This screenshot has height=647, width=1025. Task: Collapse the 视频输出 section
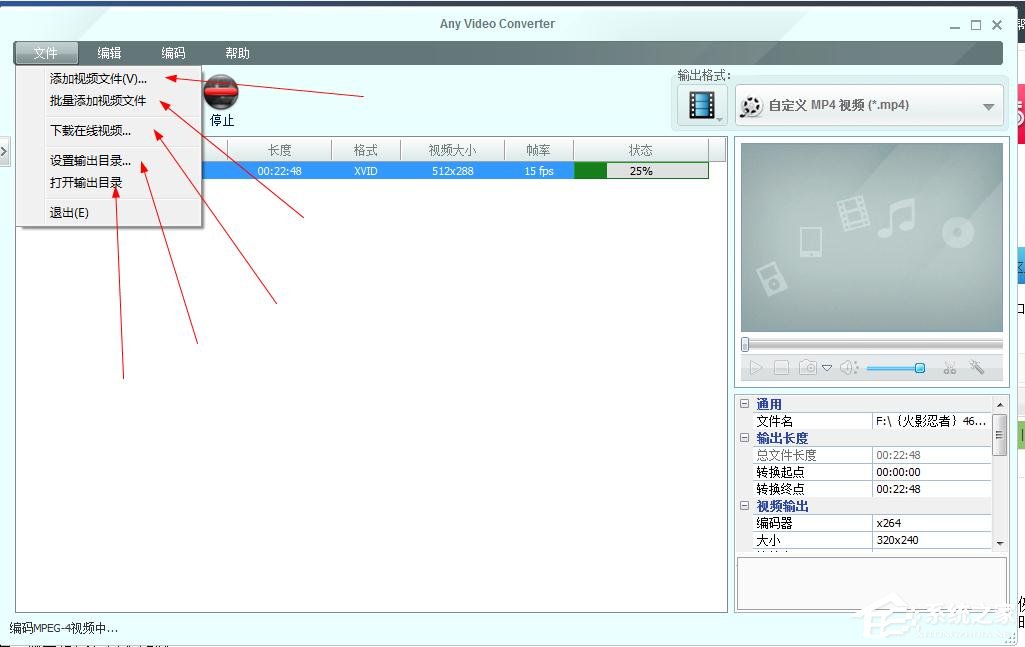[x=743, y=505]
